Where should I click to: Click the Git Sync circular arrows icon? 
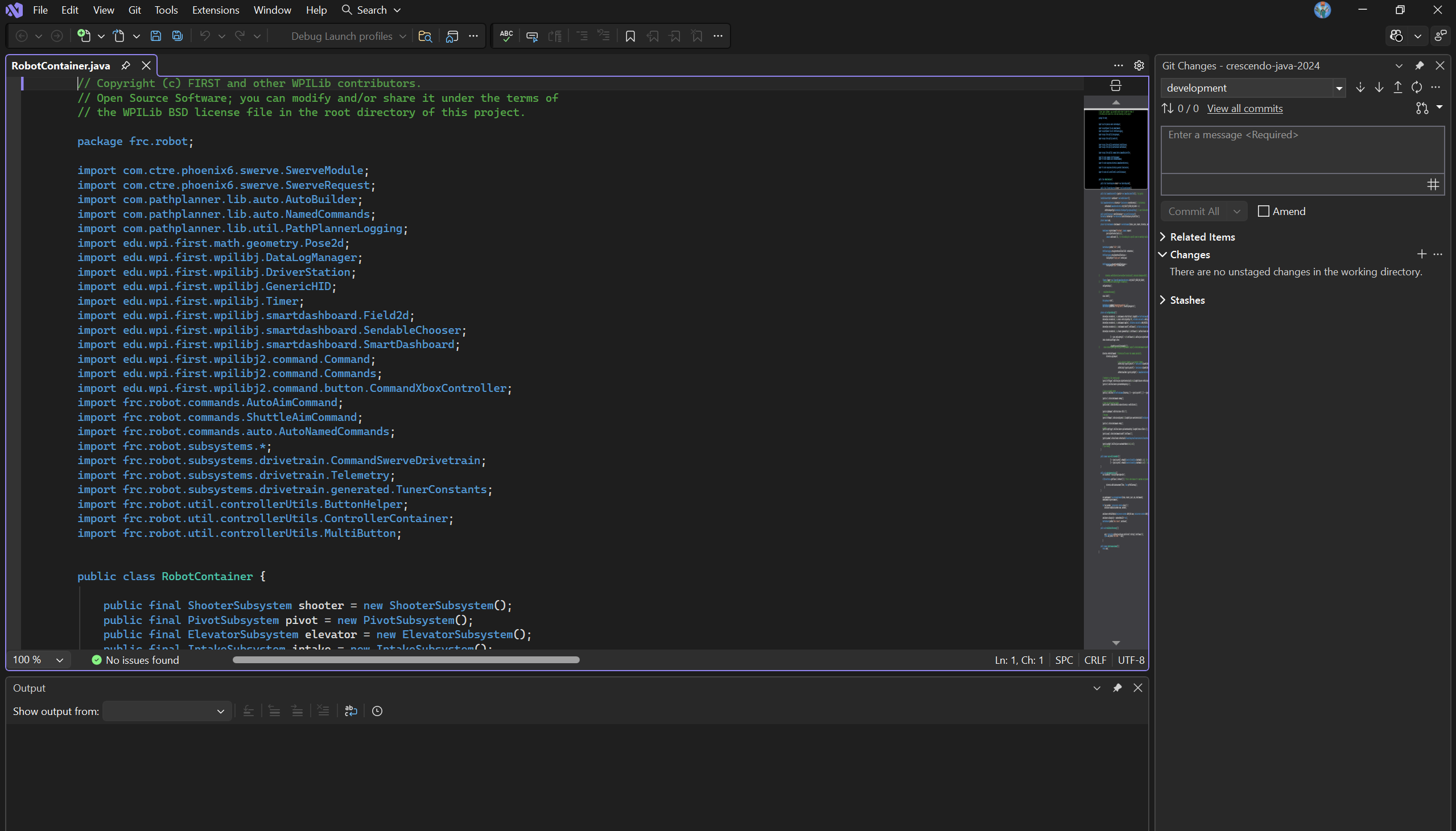(1417, 88)
